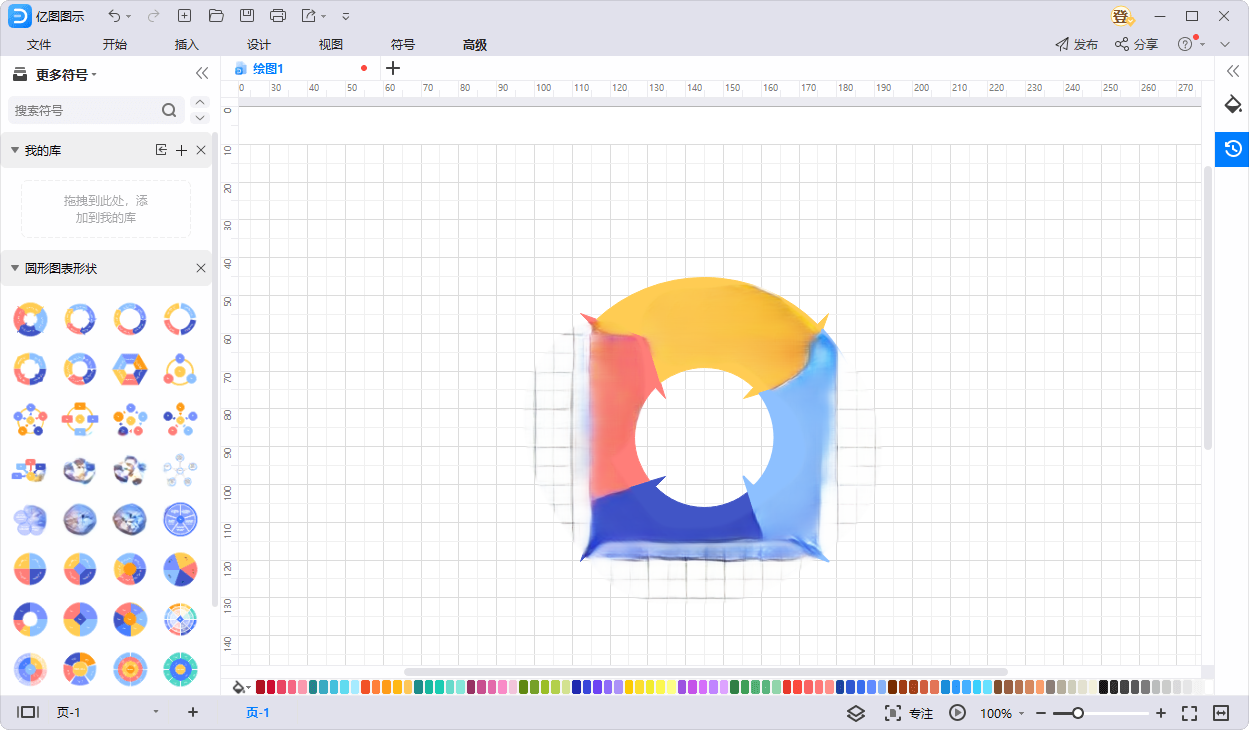This screenshot has width=1249, height=730.
Task: Print the document using printer icon
Action: [278, 16]
